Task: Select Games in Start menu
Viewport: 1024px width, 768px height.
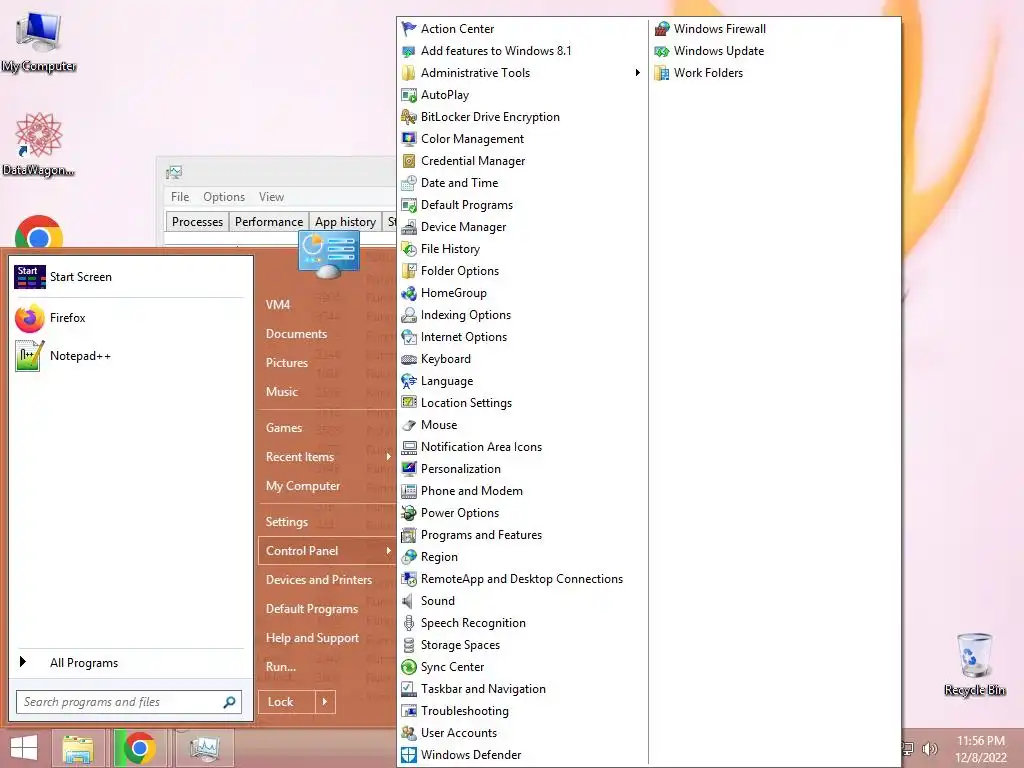Action: pyautogui.click(x=284, y=428)
